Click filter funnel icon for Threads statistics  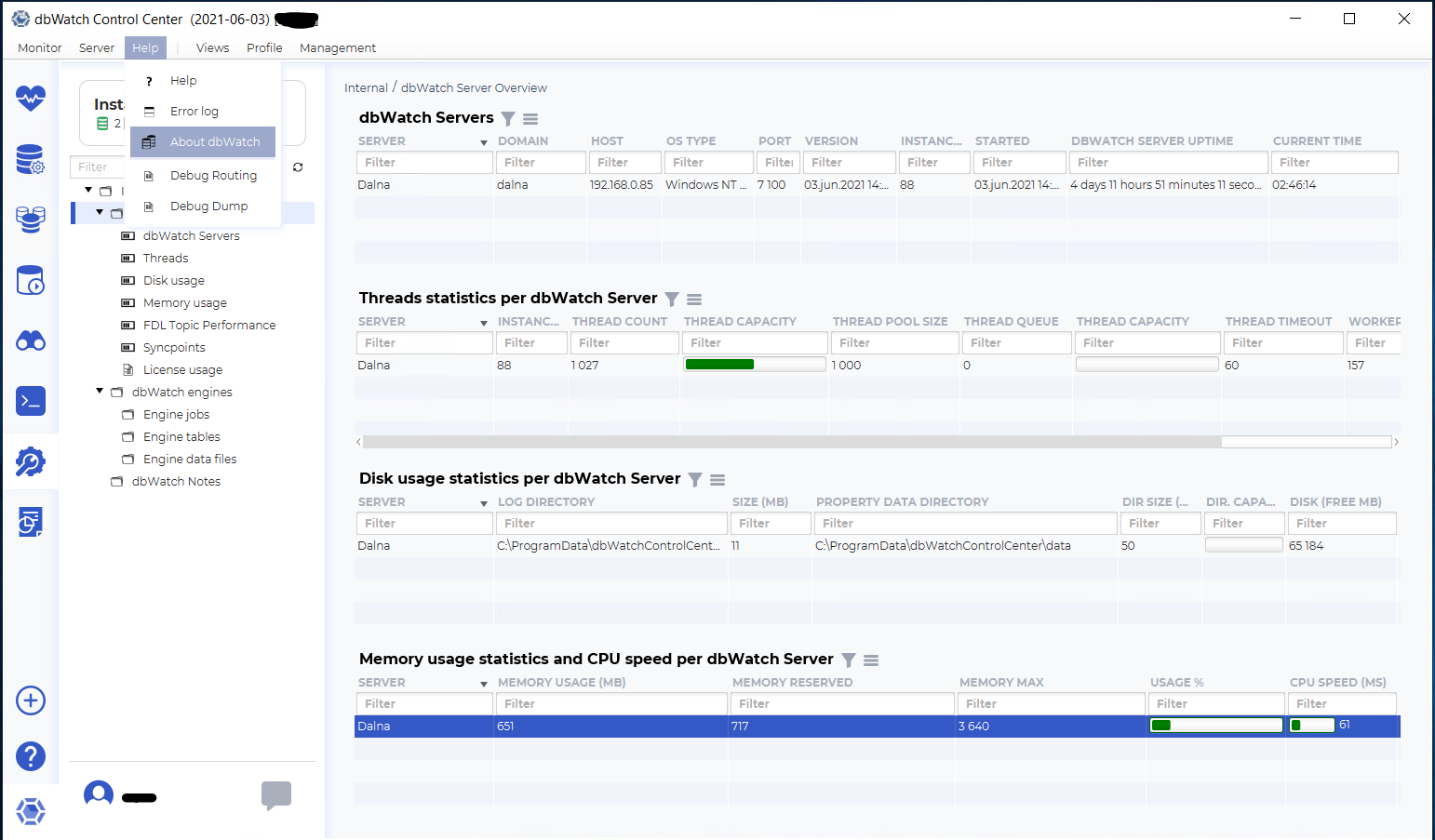[672, 300]
